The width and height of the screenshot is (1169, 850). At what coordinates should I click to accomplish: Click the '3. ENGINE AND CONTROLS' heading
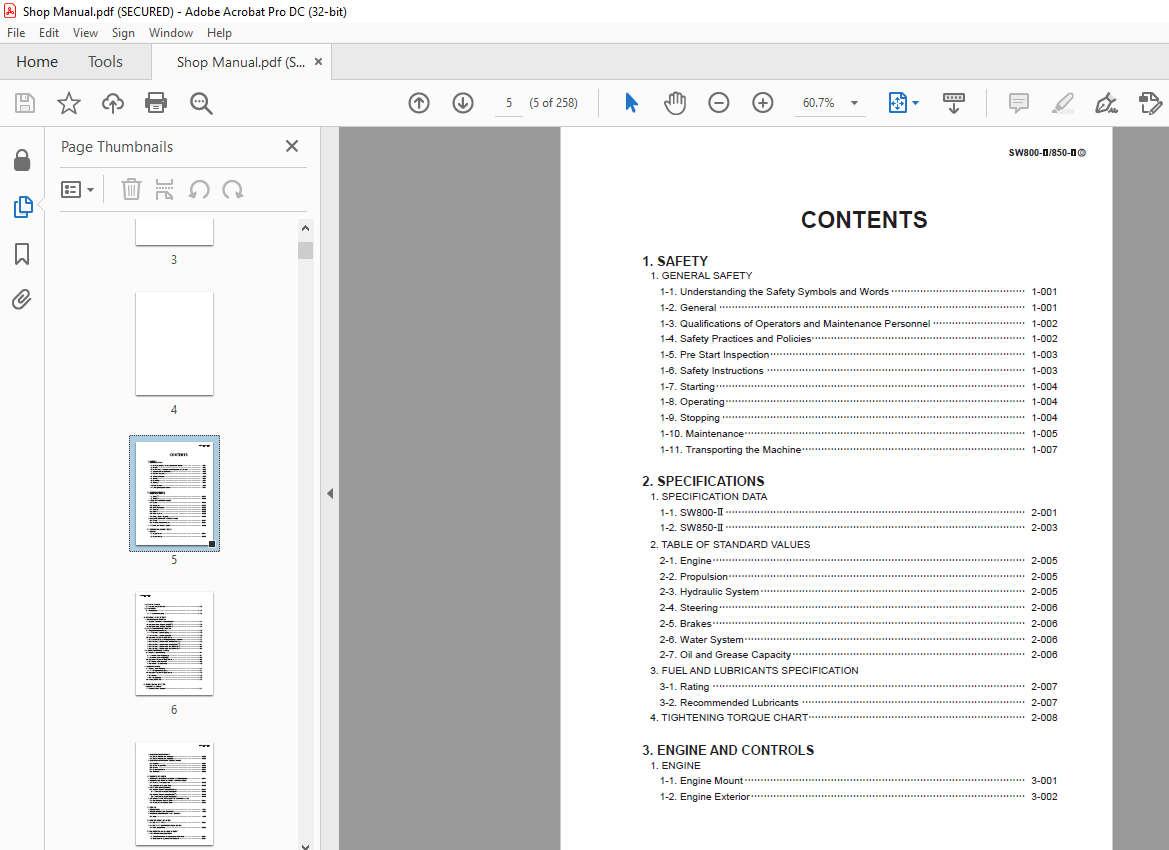coord(728,750)
